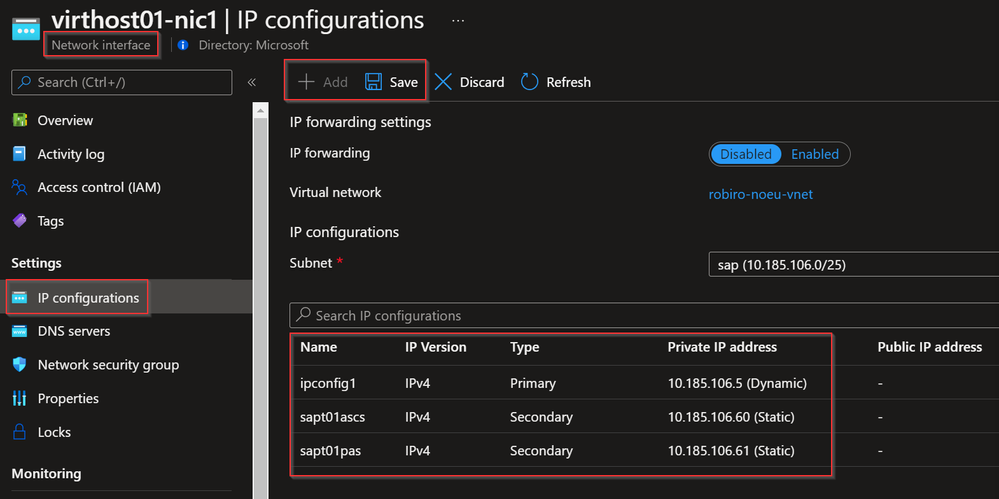Open the Activity log icon
This screenshot has width=999, height=499.
pos(19,154)
